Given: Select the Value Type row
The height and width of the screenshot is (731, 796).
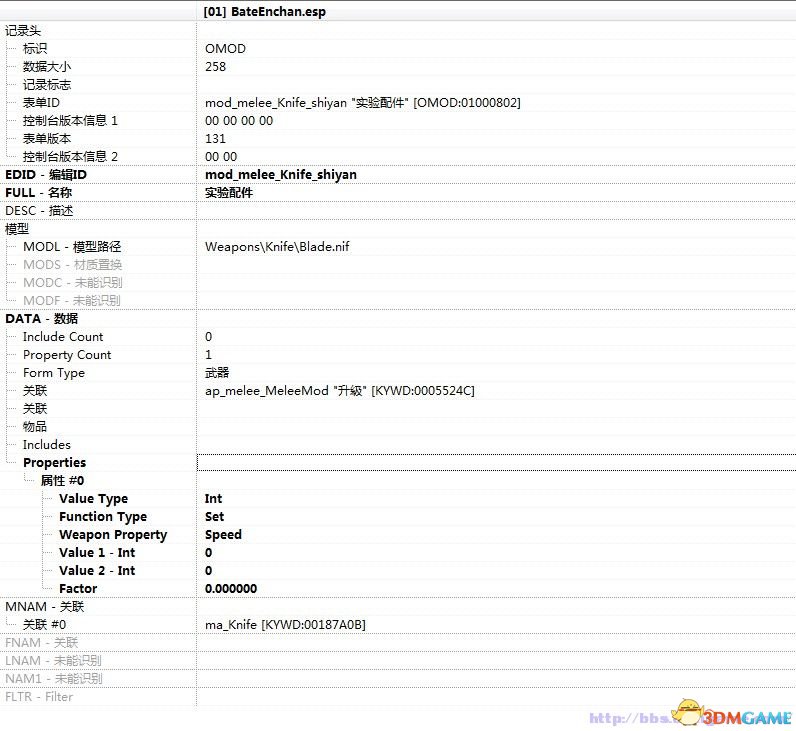Looking at the screenshot, I should [x=93, y=499].
